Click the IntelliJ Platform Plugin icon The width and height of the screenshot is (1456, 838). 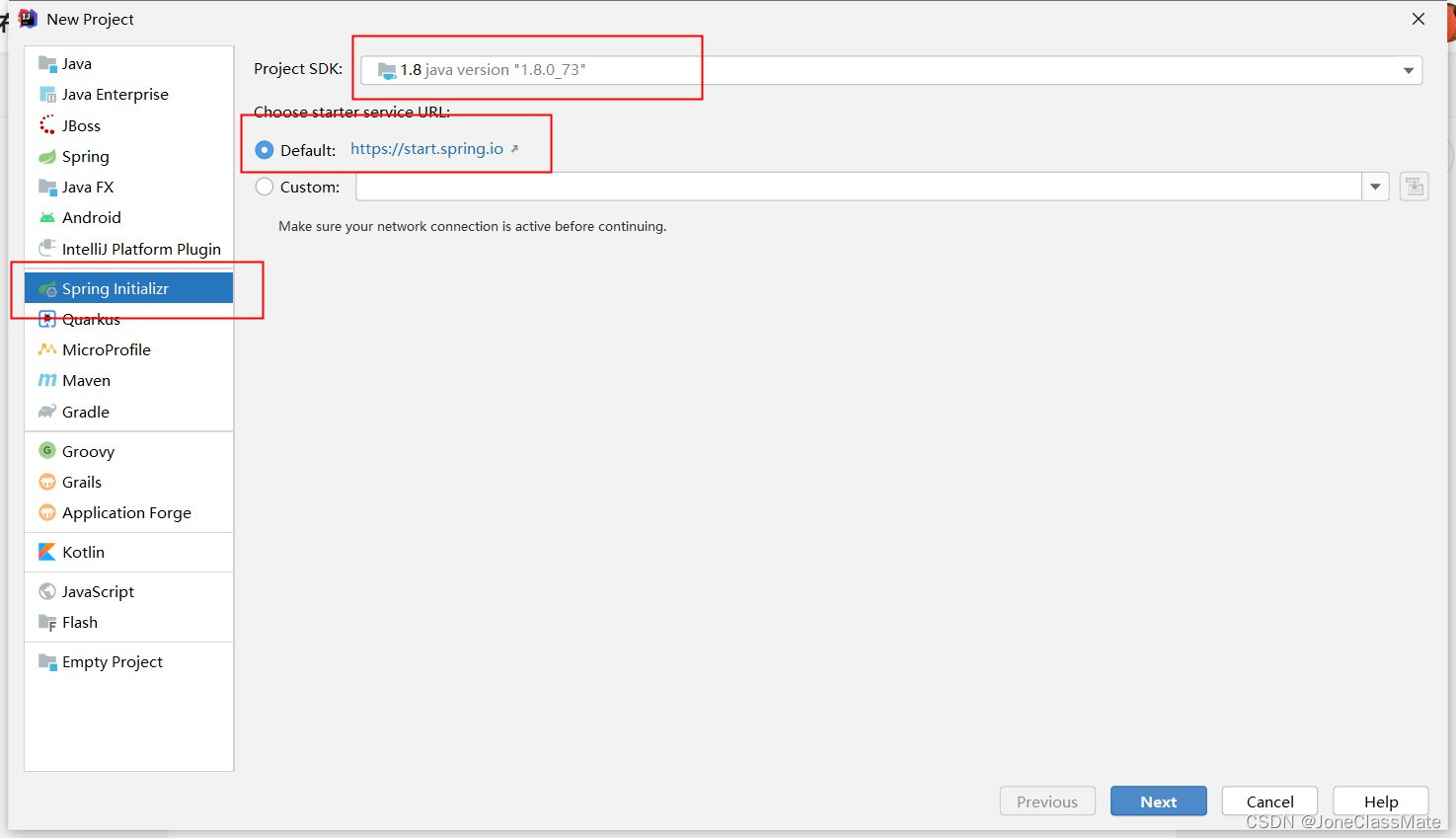click(47, 249)
